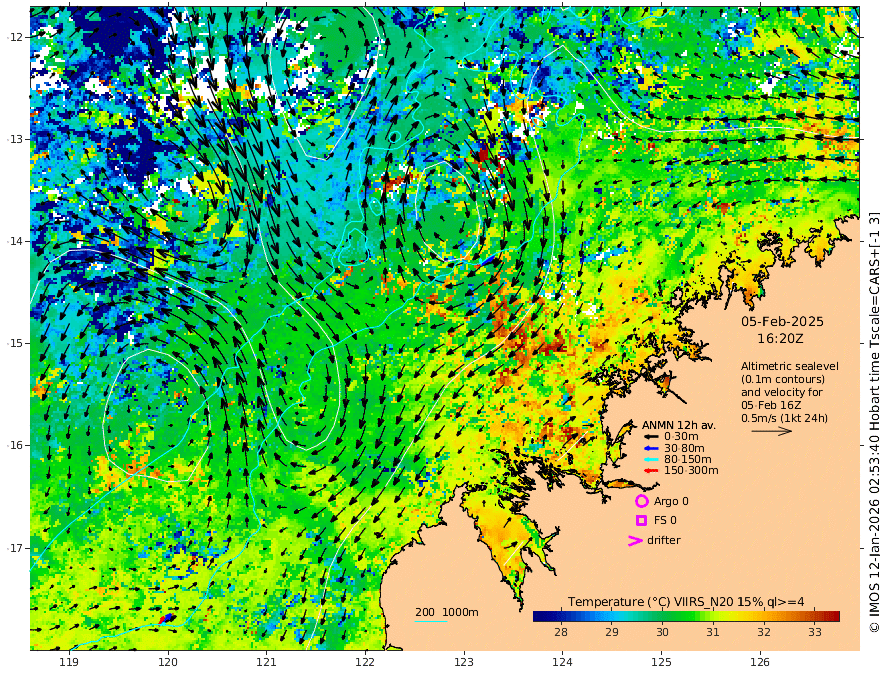Viewport: 880px width, 680px height.
Task: Click the longitude axis label 120
Action: 168,662
